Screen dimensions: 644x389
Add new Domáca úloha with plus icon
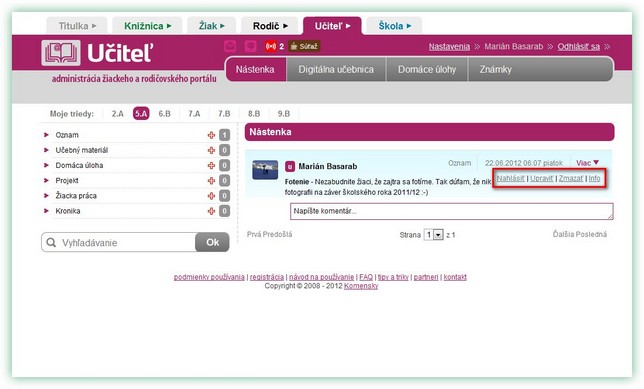pos(211,166)
